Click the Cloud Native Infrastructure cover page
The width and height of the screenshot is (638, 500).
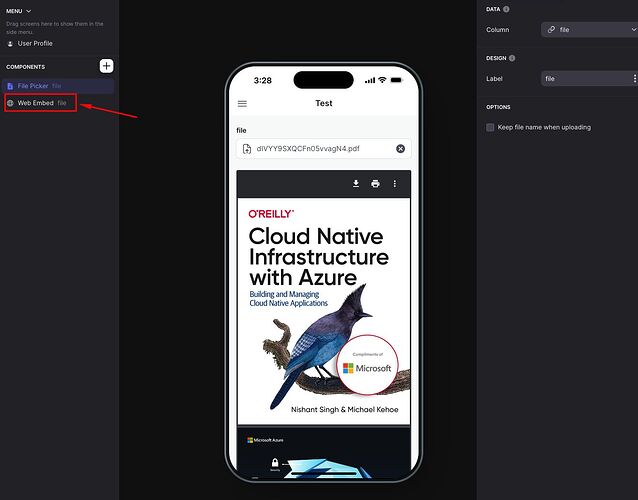(324, 311)
